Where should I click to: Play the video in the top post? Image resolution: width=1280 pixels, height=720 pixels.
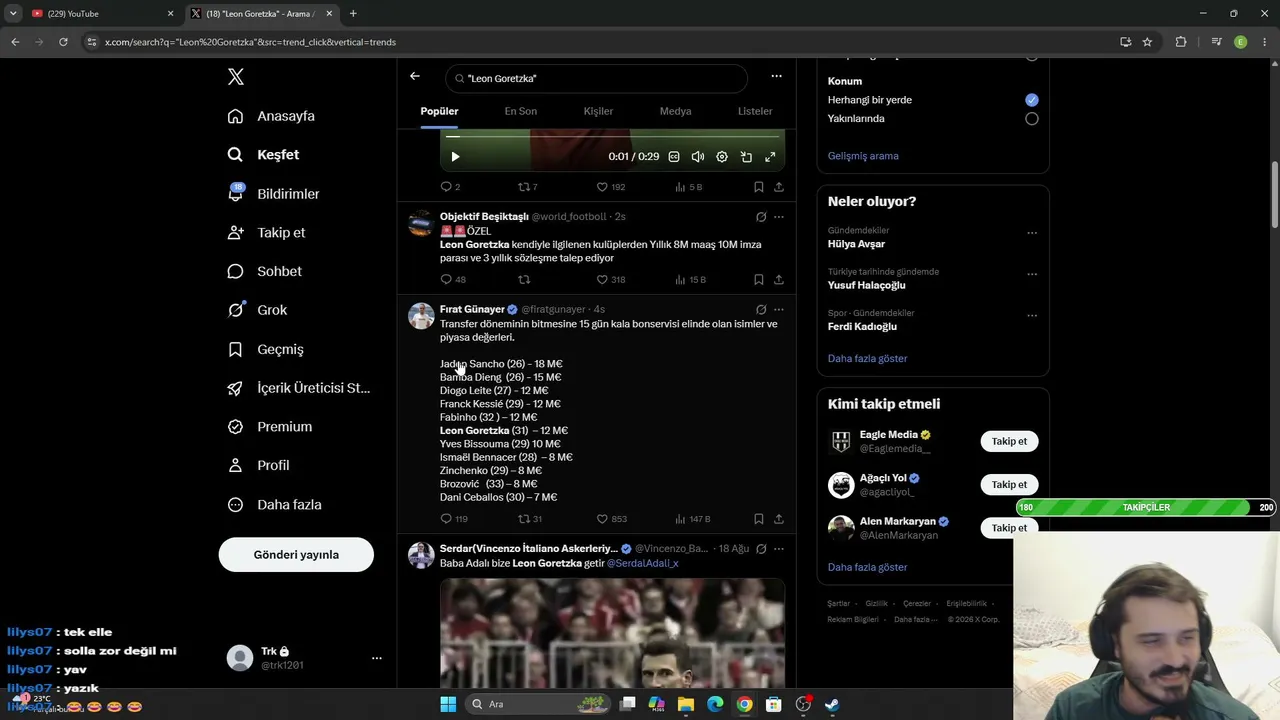[x=455, y=157]
